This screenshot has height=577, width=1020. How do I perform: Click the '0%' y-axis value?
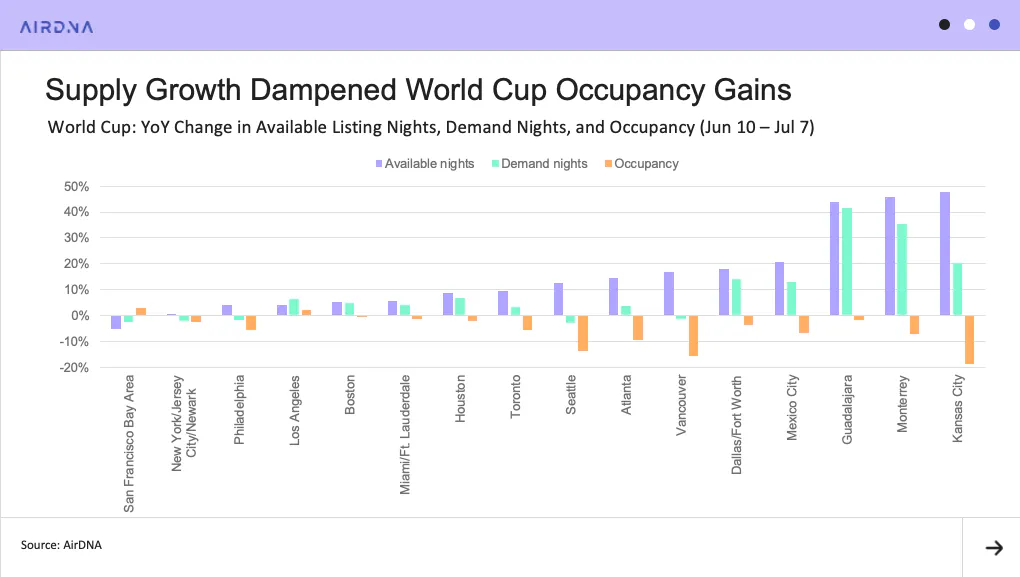80,315
